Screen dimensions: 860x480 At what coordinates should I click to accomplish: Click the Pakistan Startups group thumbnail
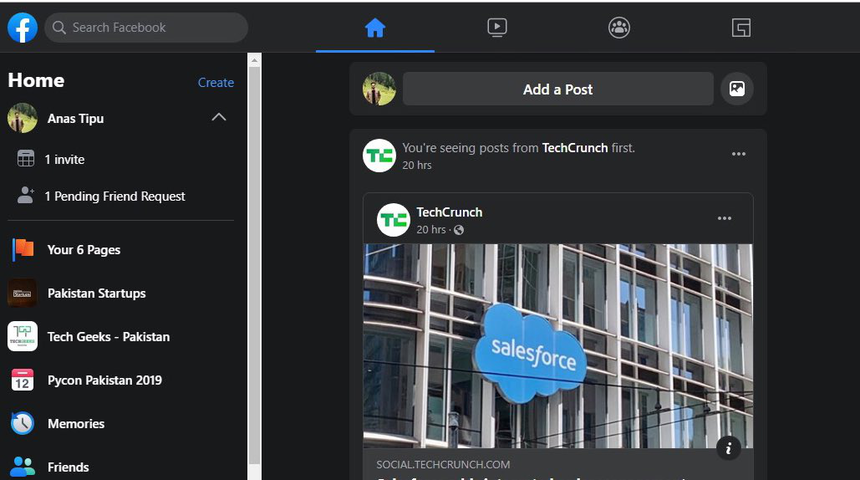coord(22,293)
